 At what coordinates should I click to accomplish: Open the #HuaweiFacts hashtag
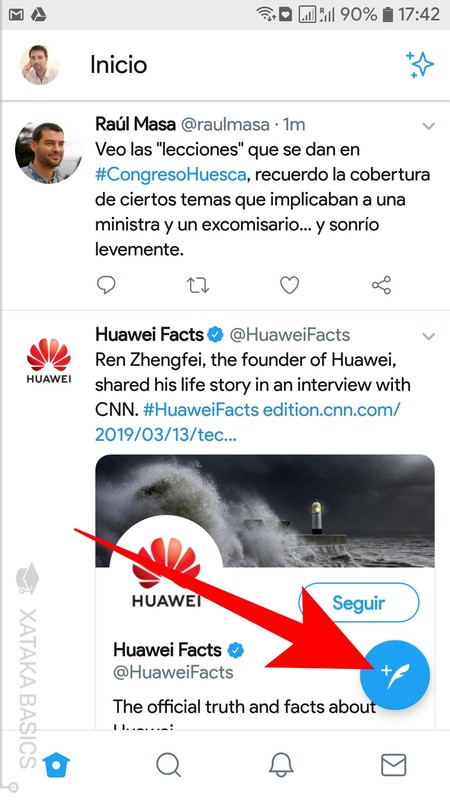pyautogui.click(x=200, y=410)
